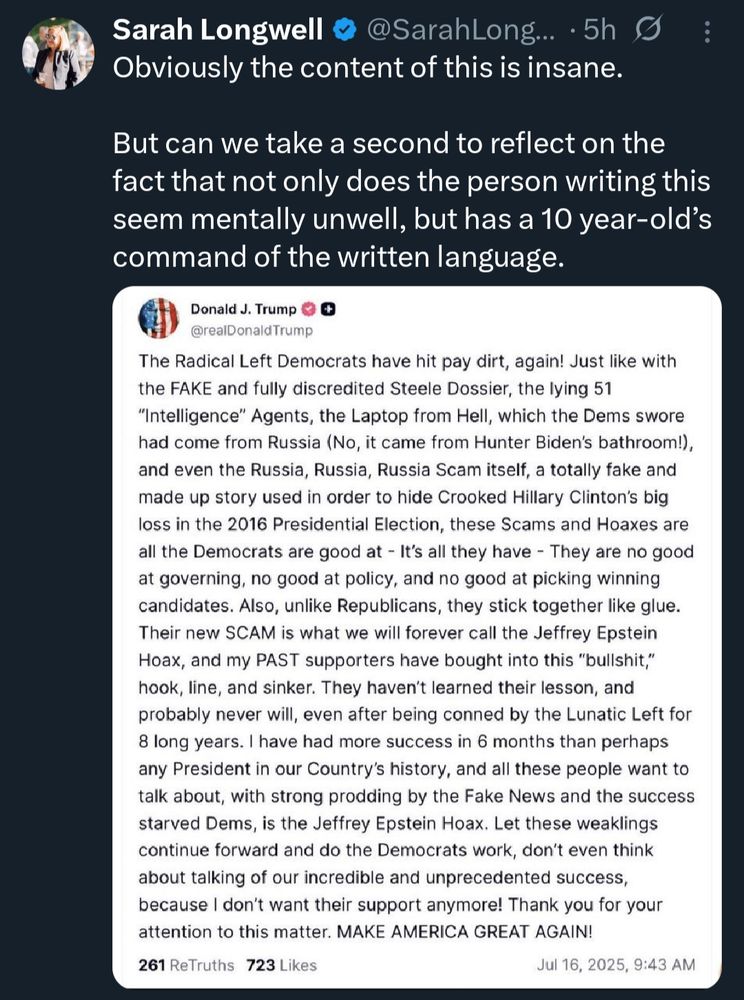Click the line containing 'Jeffrey Epstein Hoax, and my PAST supporters'
The height and width of the screenshot is (1000, 744).
click(x=398, y=660)
